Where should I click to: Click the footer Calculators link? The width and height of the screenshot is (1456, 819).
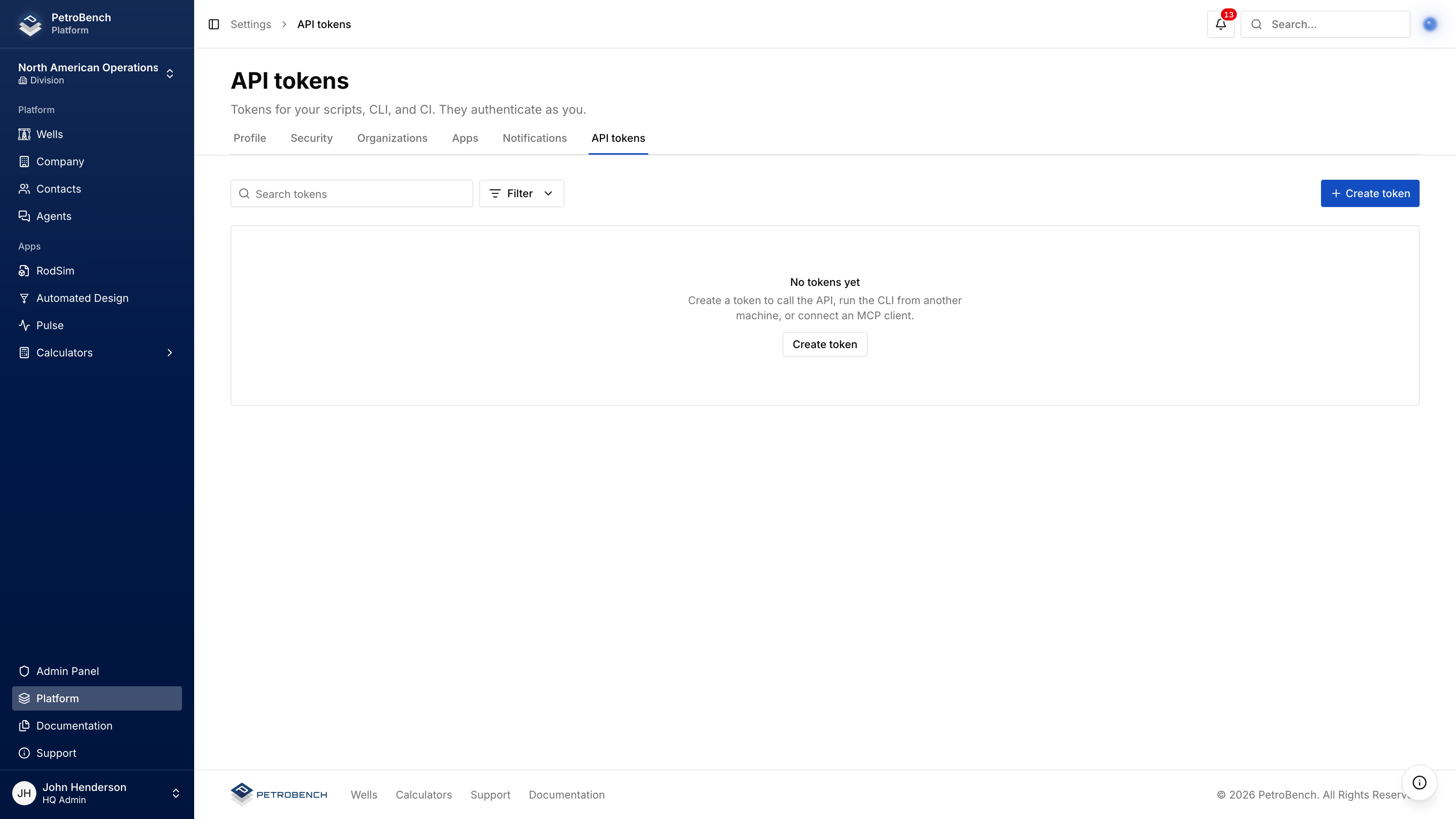pos(424,795)
